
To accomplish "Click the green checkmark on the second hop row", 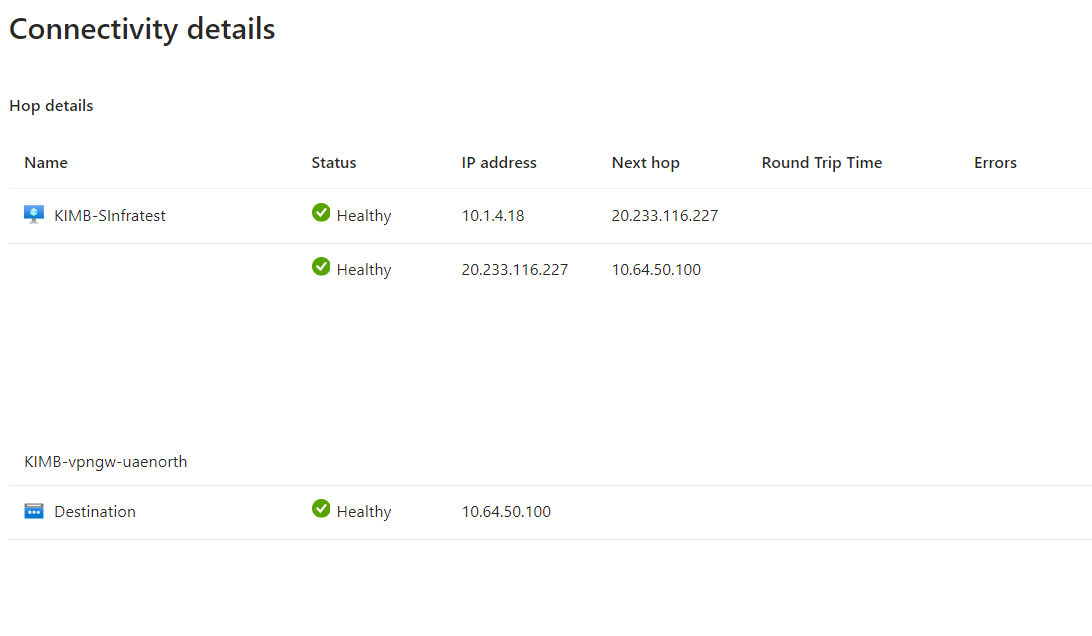I will pyautogui.click(x=321, y=266).
